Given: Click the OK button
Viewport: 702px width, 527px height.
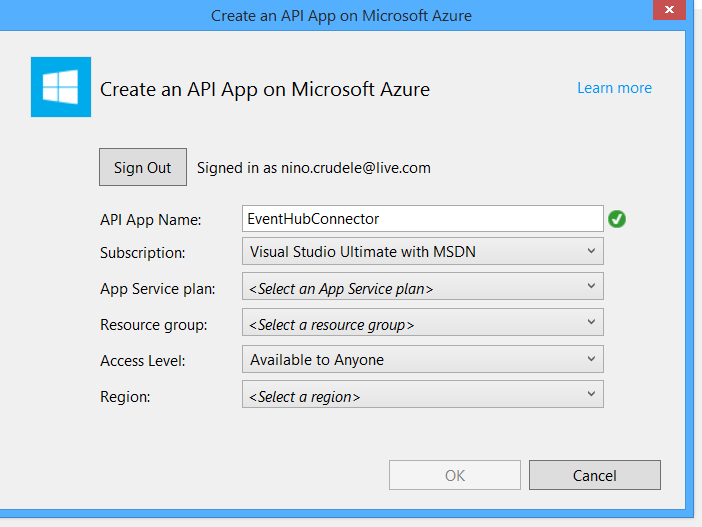Looking at the screenshot, I should [x=455, y=475].
